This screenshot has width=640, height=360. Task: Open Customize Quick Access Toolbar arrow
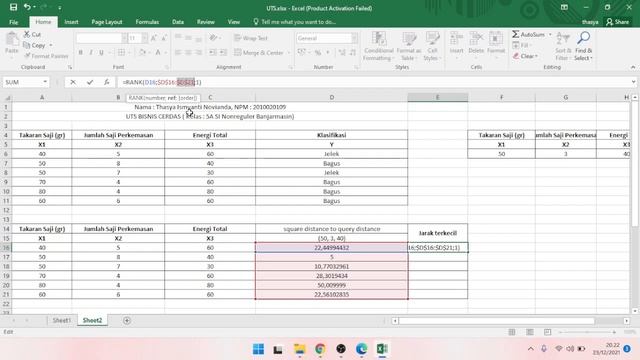(60, 7)
